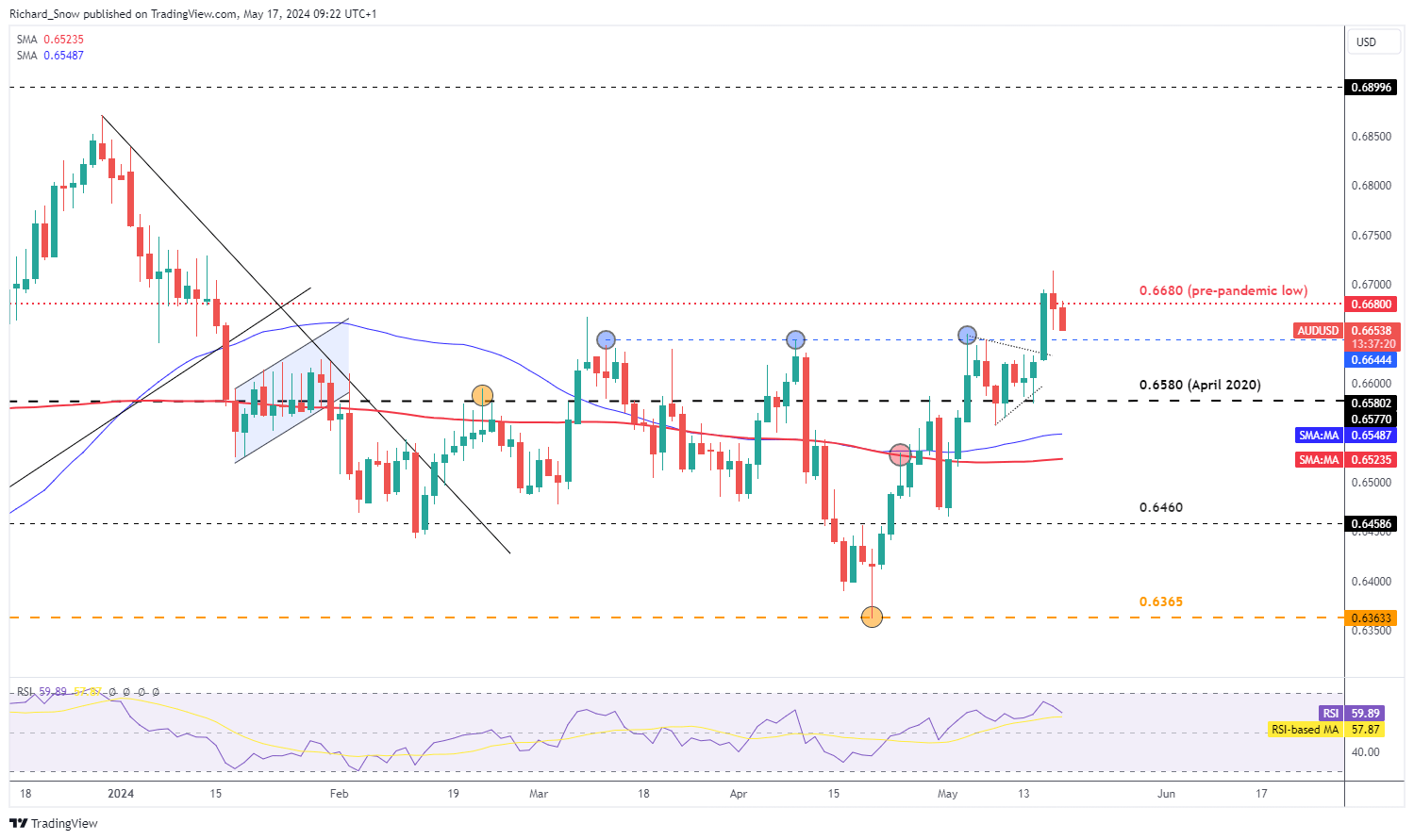Select the 0.68996 price label
1414x840 pixels.
pyautogui.click(x=1370, y=87)
